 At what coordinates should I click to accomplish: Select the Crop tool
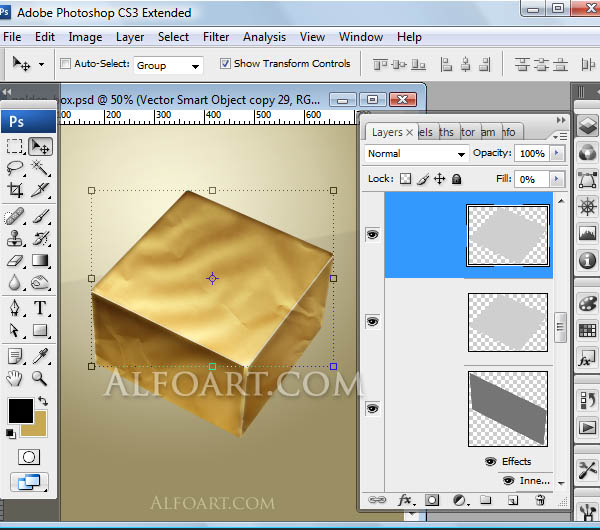15,190
